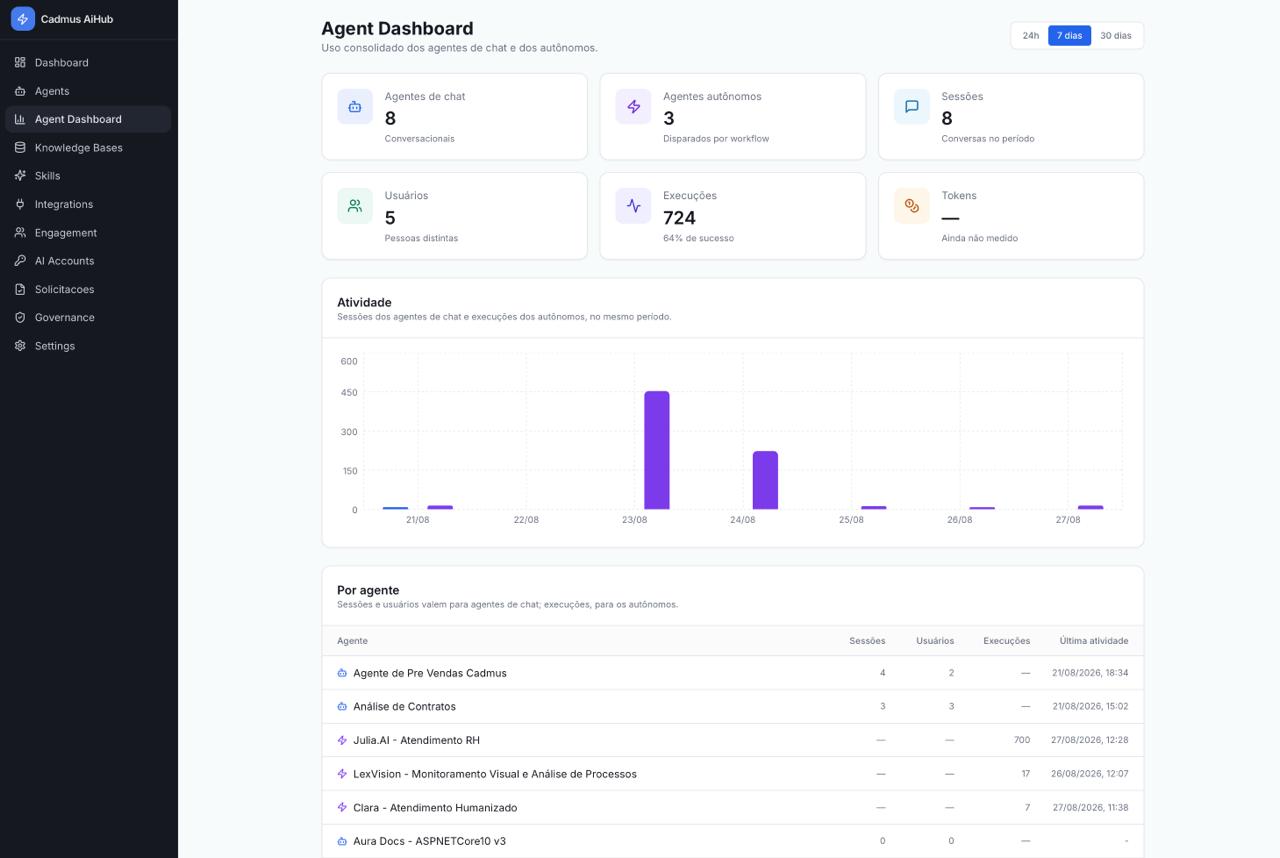
Task: Switch to the 30 dias period
Action: click(x=1116, y=35)
